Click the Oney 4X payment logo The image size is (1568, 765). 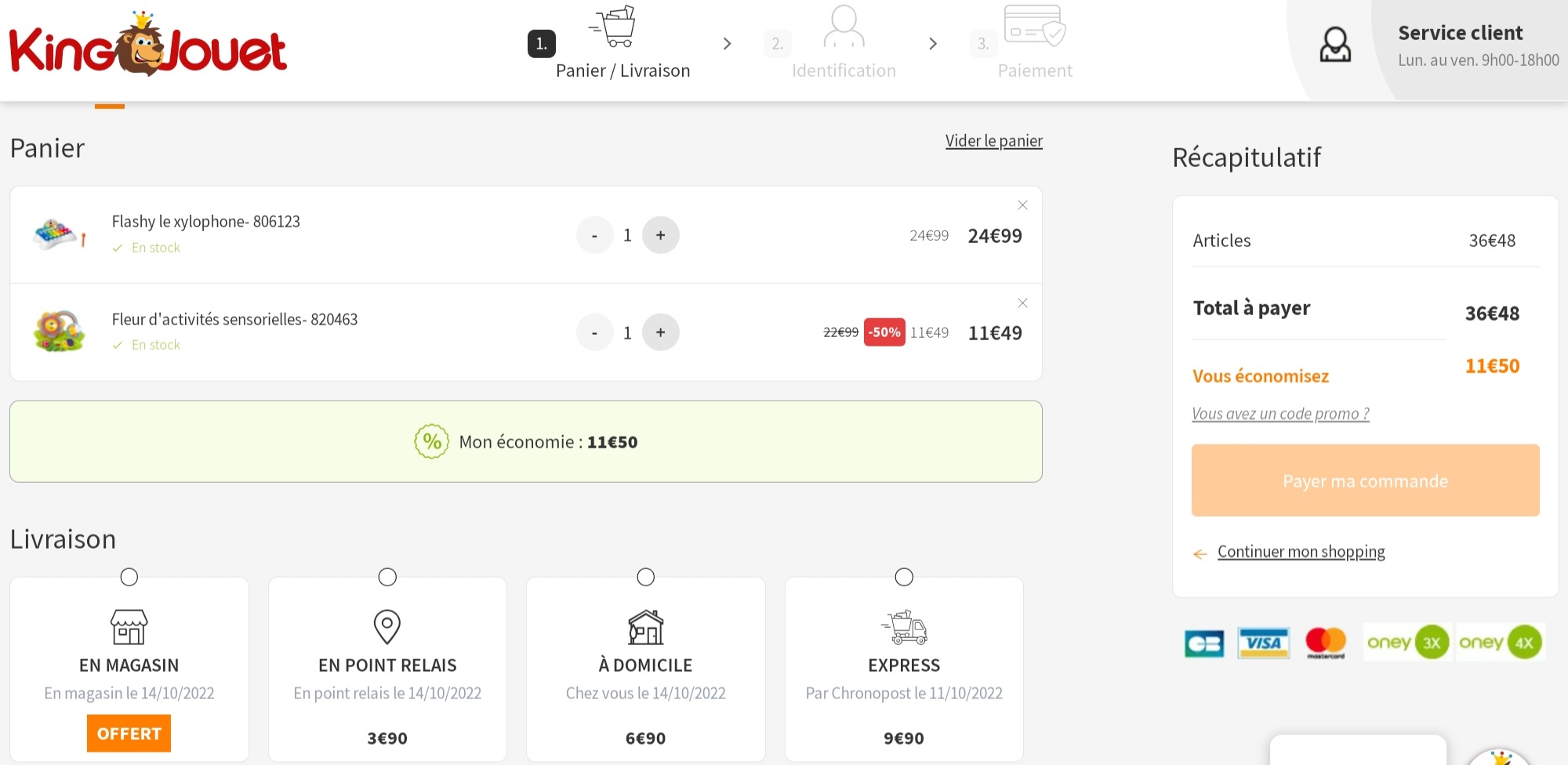tap(1501, 643)
